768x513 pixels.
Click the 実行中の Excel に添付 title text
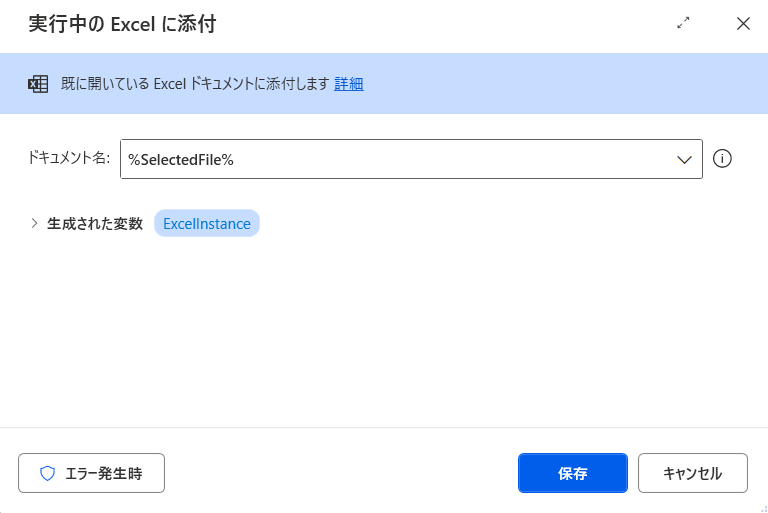(122, 24)
